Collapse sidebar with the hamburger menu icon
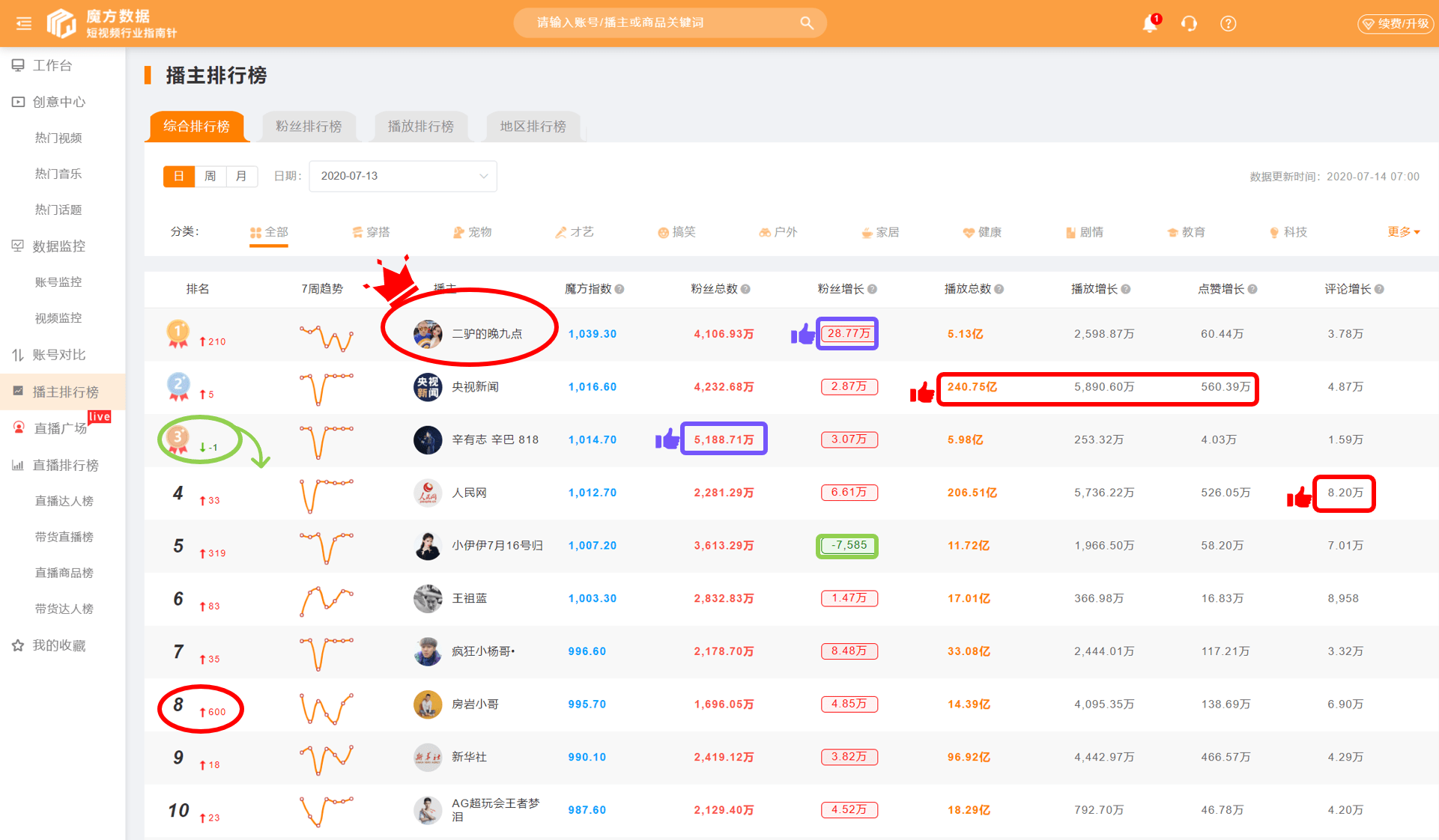1439x840 pixels. 24,23
